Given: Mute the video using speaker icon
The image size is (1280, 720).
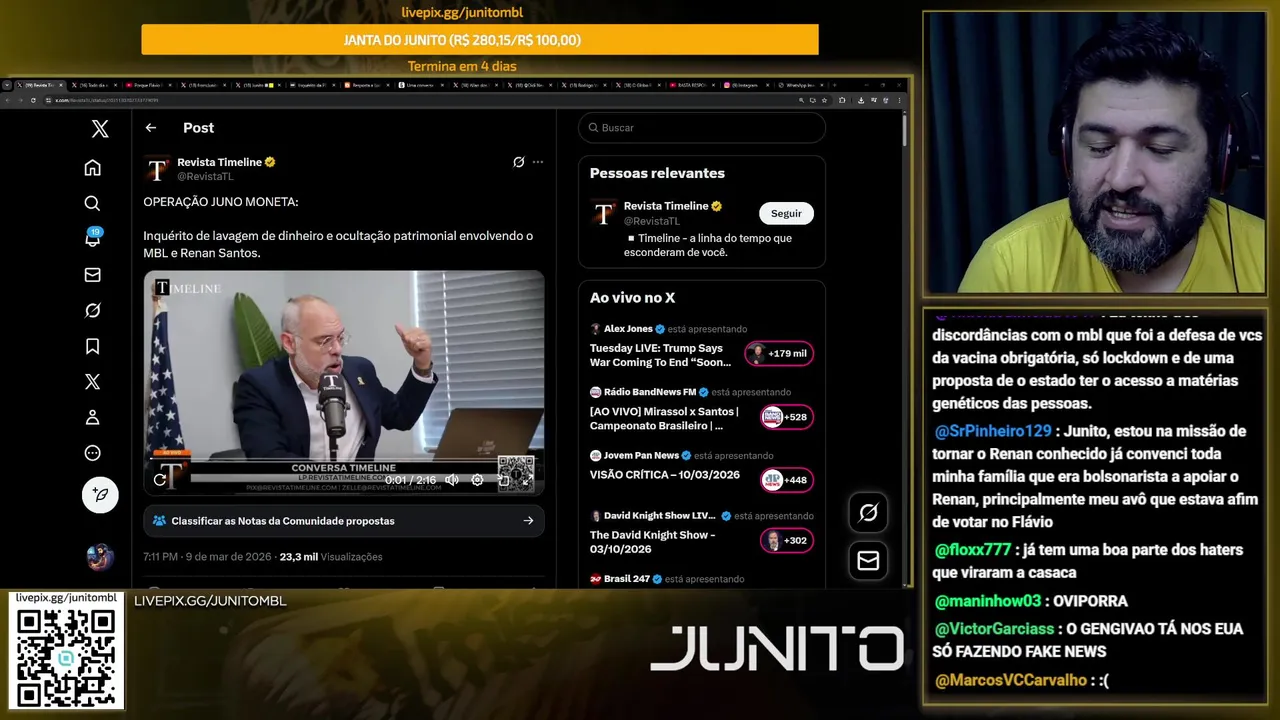Looking at the screenshot, I should click(x=452, y=480).
